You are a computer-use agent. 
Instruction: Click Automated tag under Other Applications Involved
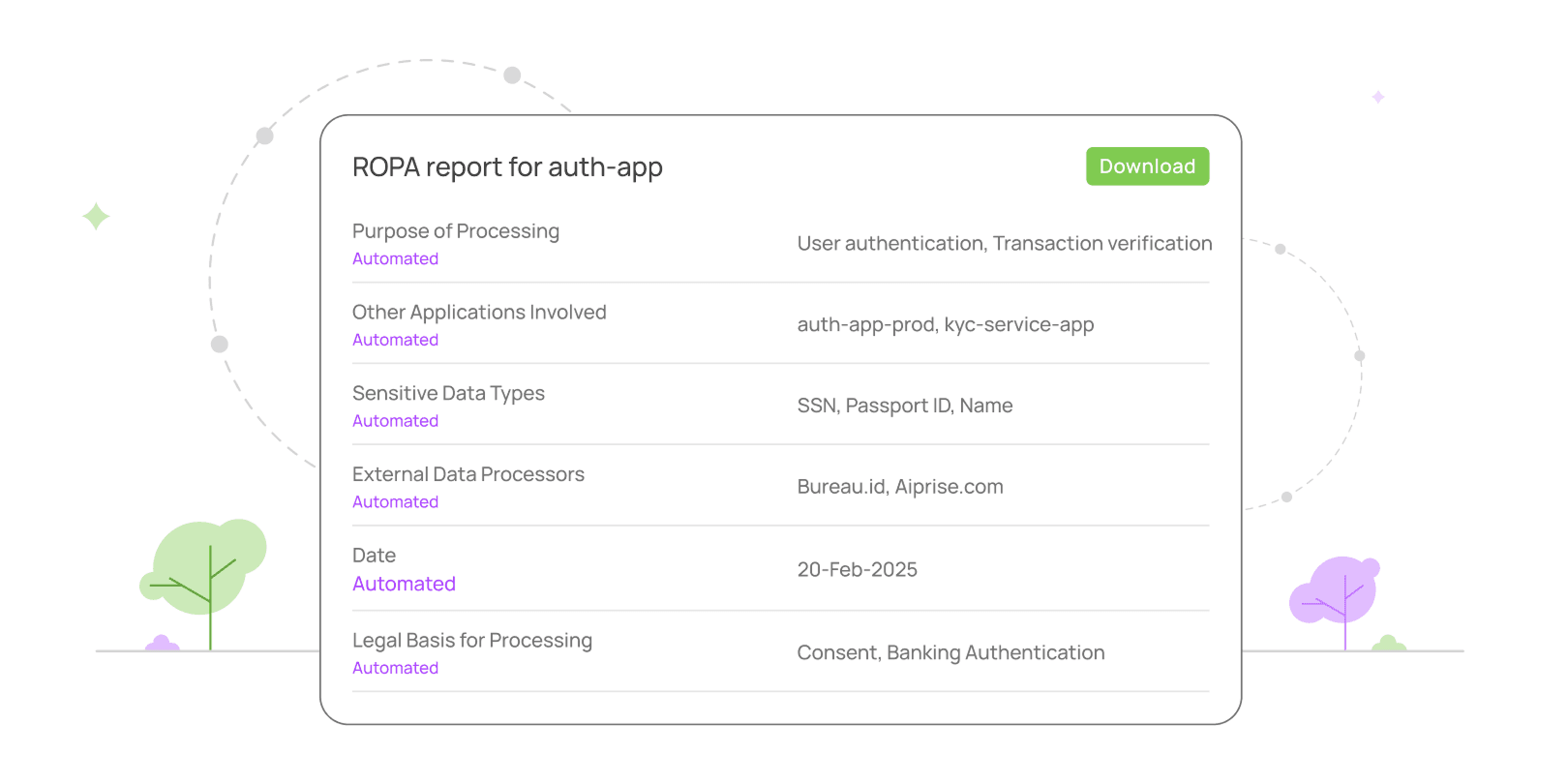pyautogui.click(x=395, y=341)
